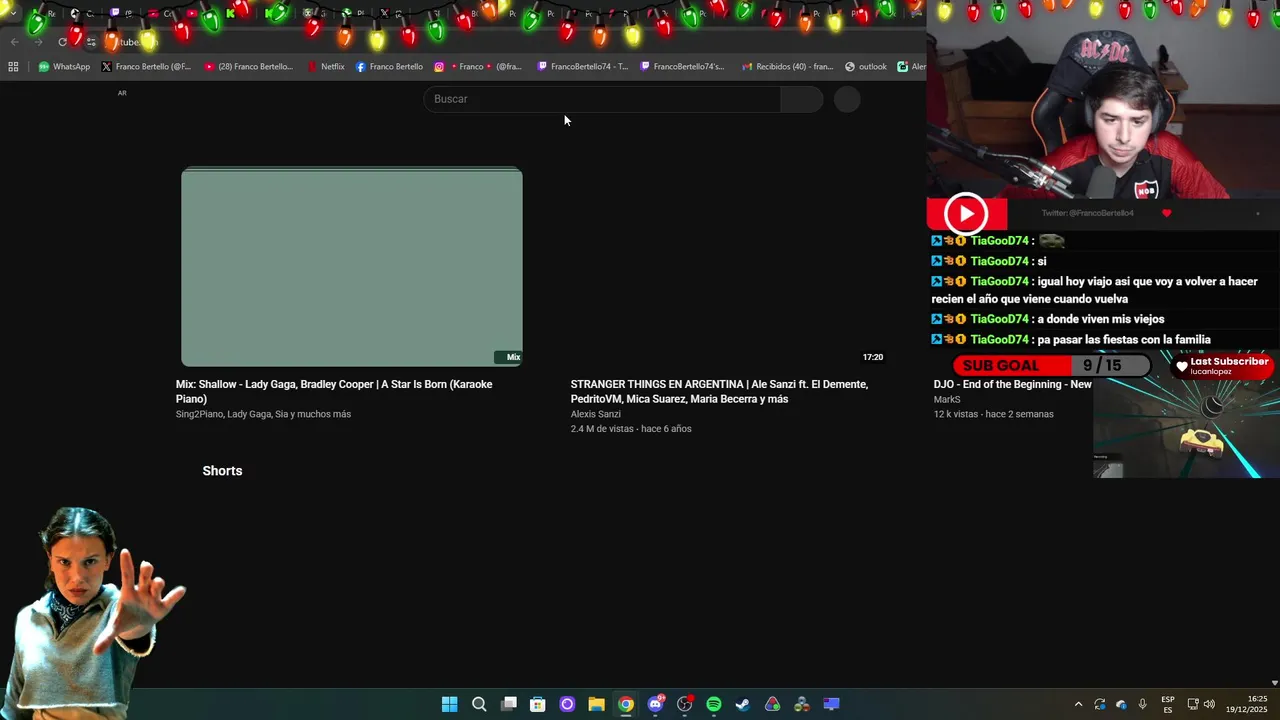Launch Microsoft Store from the taskbar

click(538, 704)
